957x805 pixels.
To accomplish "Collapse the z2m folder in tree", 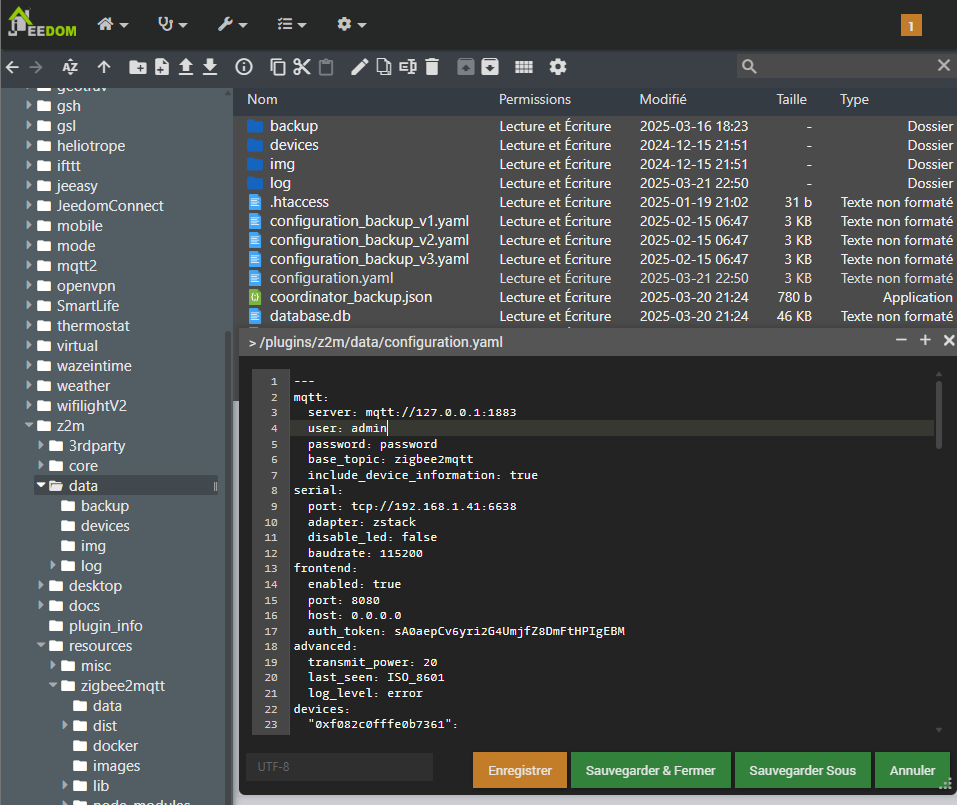I will pos(30,426).
